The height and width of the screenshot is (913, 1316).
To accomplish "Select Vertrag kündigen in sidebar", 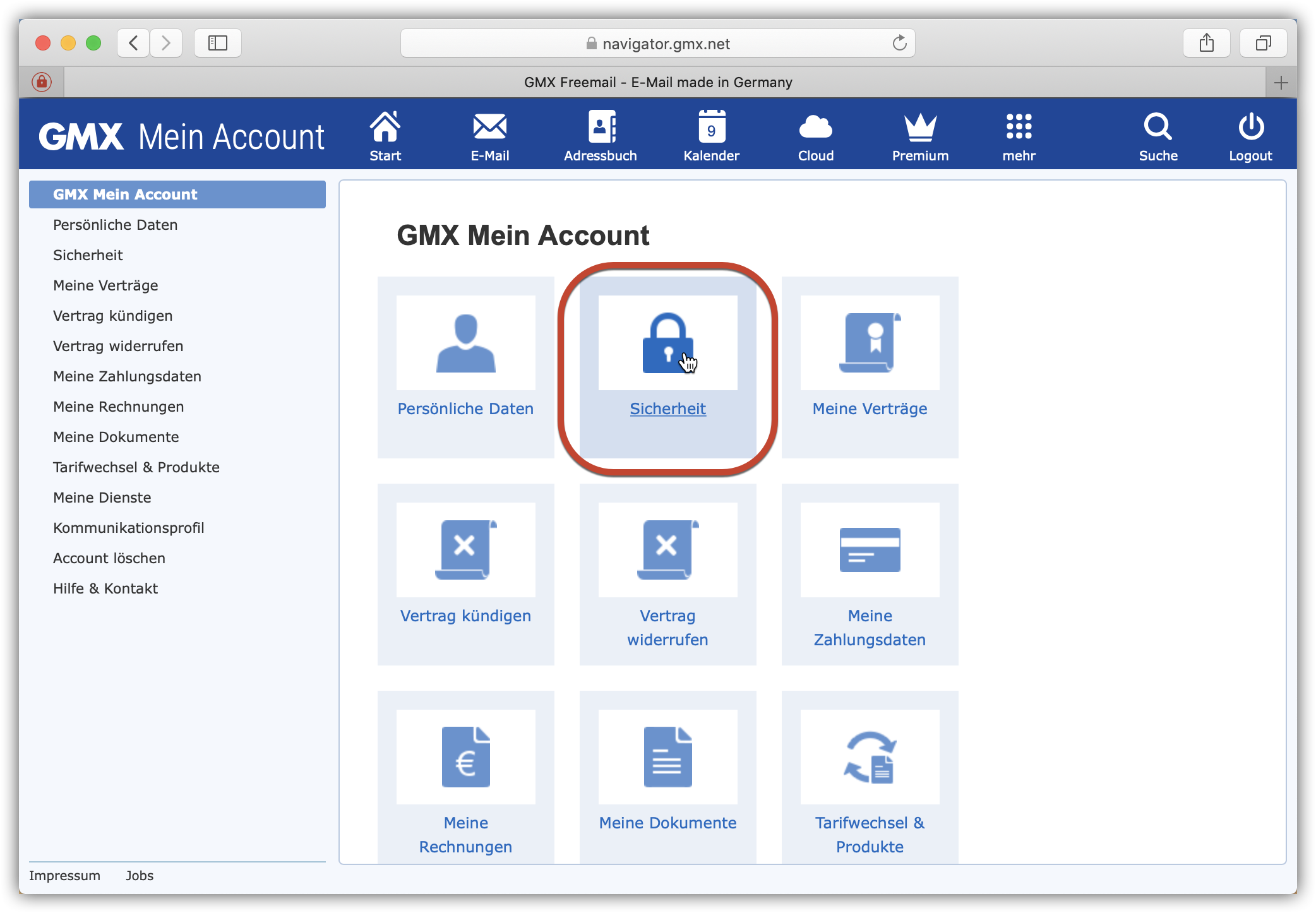I will coord(112,316).
